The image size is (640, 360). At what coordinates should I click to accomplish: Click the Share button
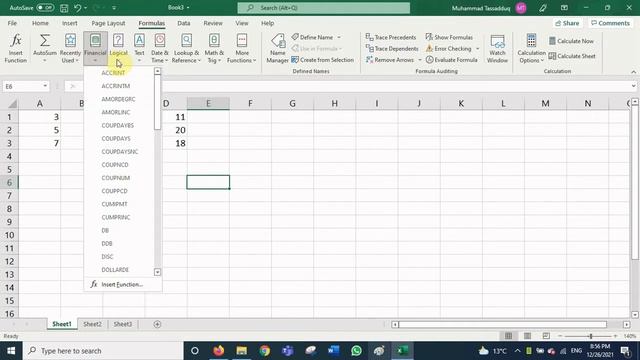point(567,23)
